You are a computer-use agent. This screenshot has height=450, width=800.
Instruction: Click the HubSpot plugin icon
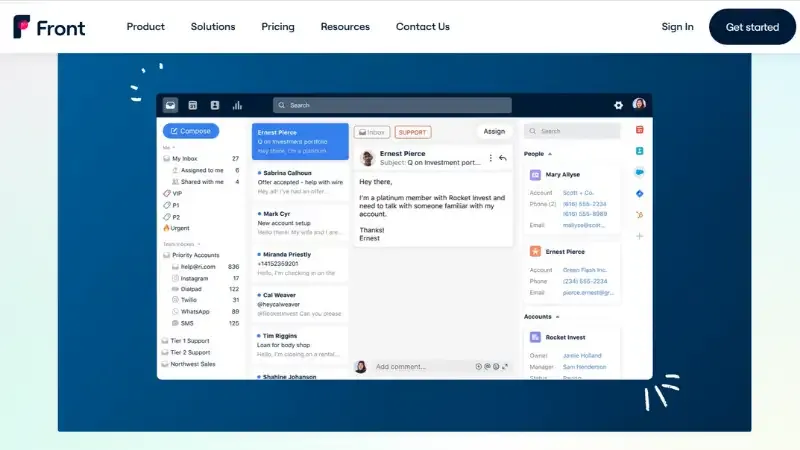pyautogui.click(x=639, y=215)
